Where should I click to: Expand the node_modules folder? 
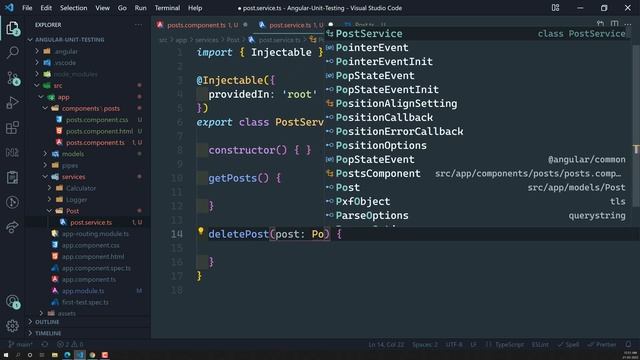coord(37,74)
